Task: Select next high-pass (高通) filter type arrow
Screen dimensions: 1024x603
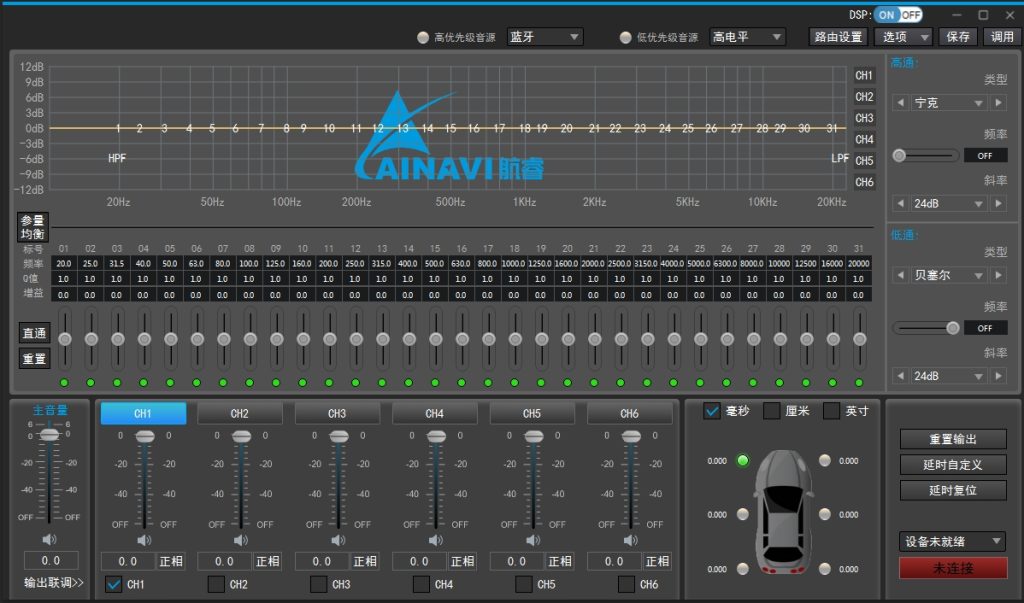Action: (x=999, y=103)
